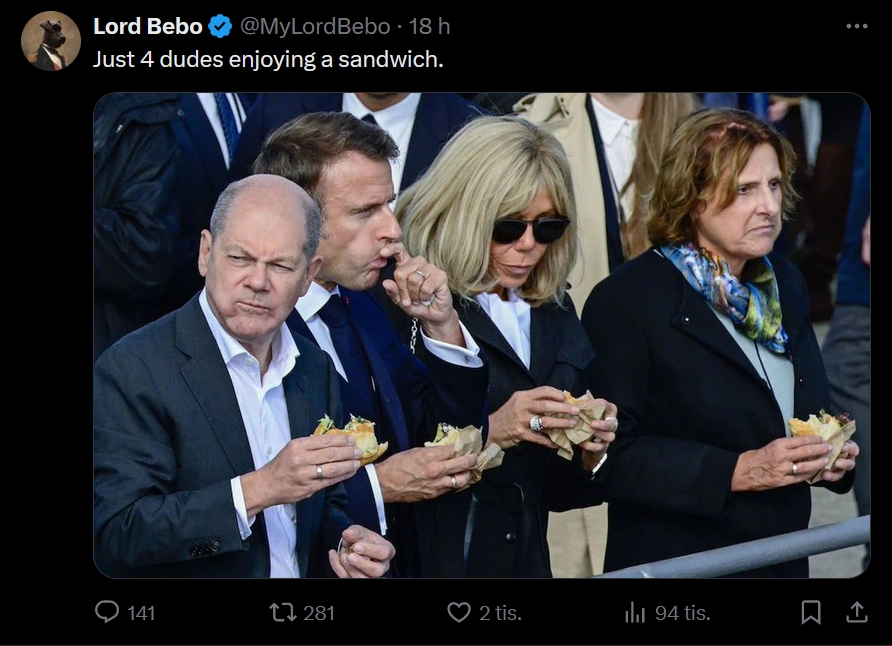The image size is (892, 646).
Task: Click the black sunglasses in the photo
Action: tap(531, 229)
